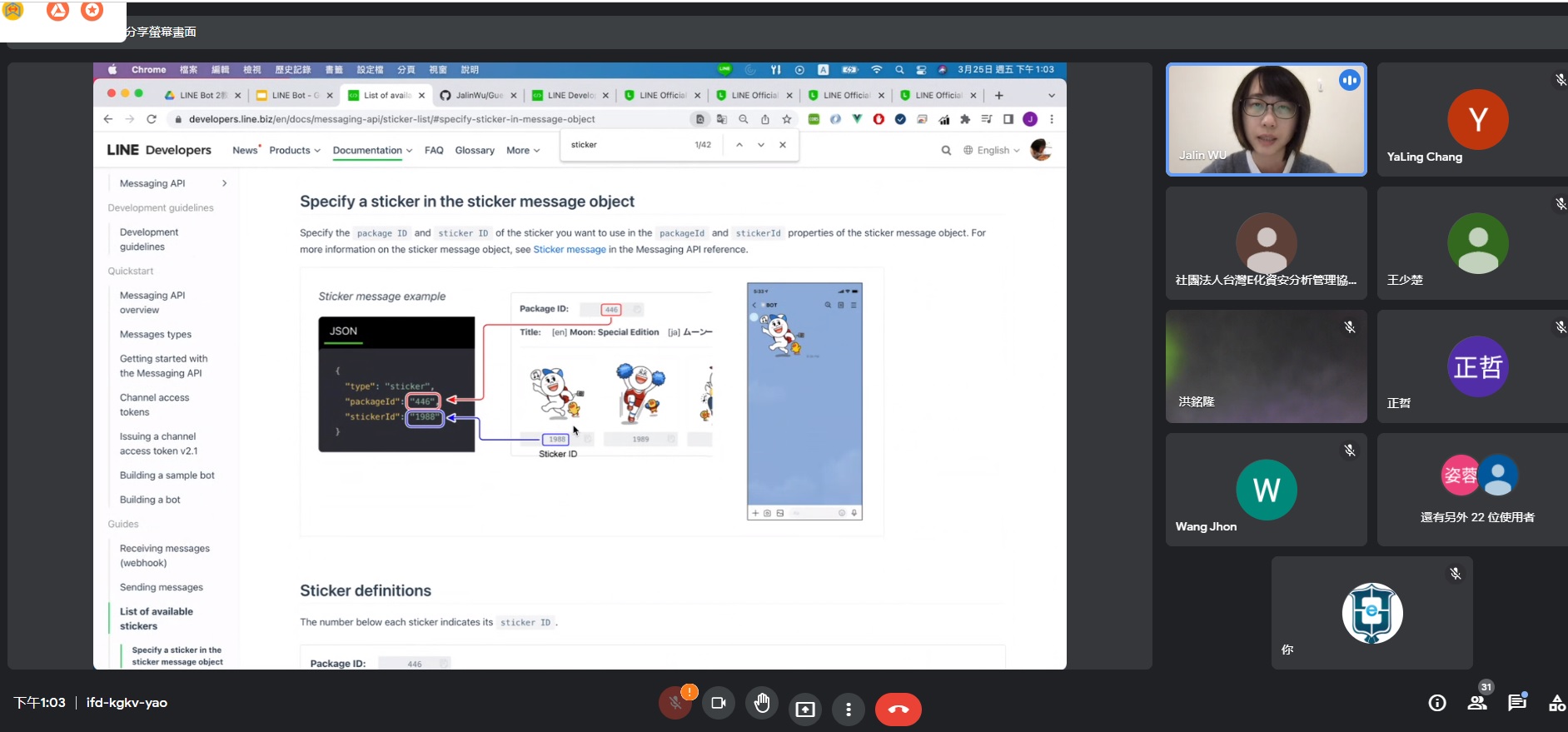Viewport: 1568px width, 732px height.
Task: Expand Products dropdown menu
Action: (295, 151)
